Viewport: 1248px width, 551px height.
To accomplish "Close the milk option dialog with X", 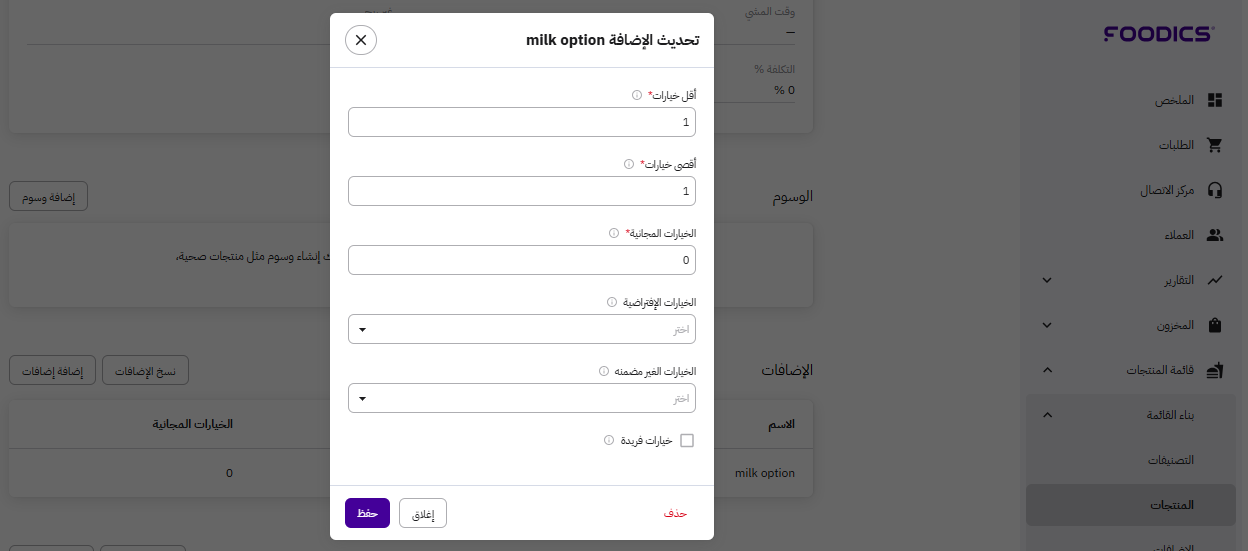I will [361, 40].
